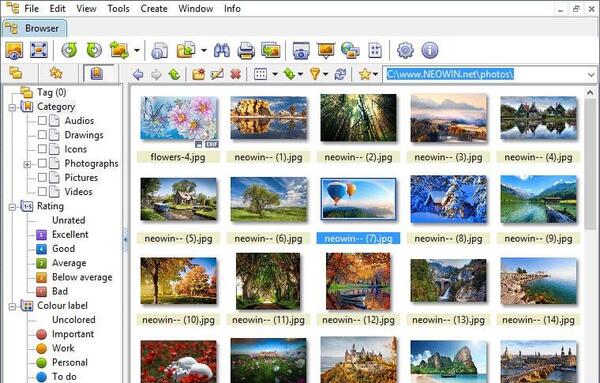
Task: Go forward with the right arrow
Action: [156, 74]
